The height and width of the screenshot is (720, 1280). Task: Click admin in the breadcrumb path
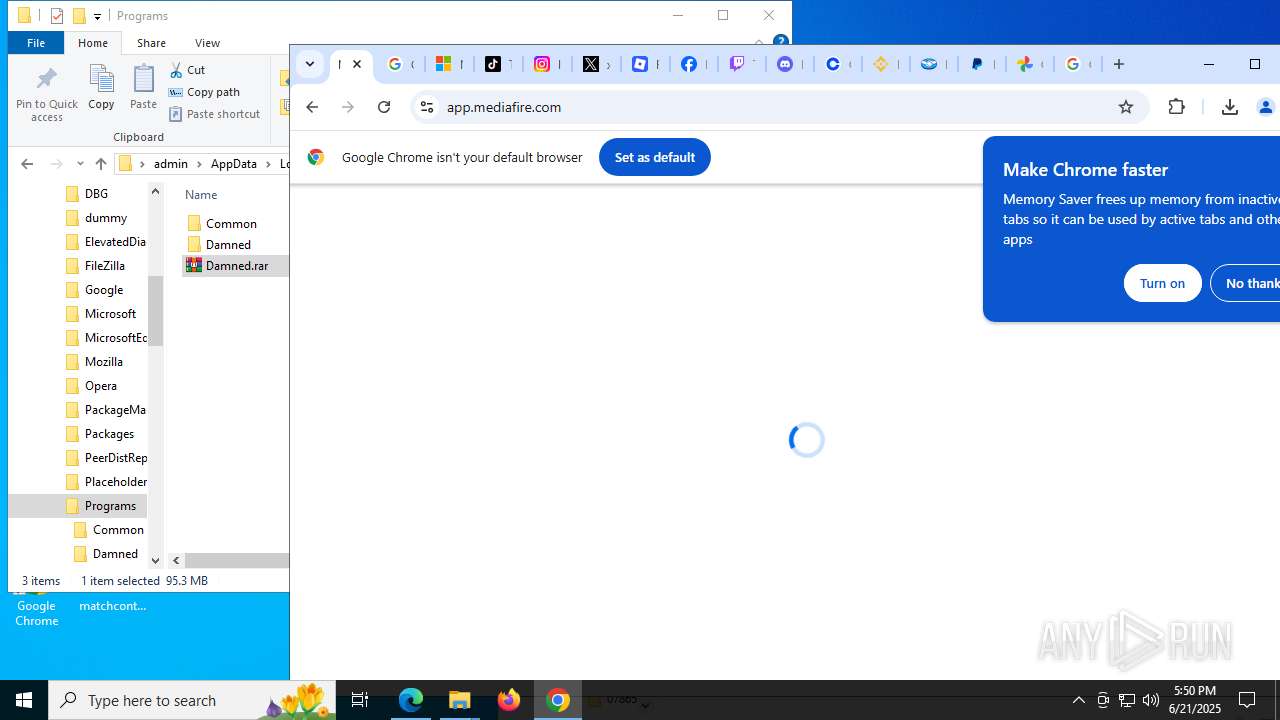pyautogui.click(x=171, y=164)
